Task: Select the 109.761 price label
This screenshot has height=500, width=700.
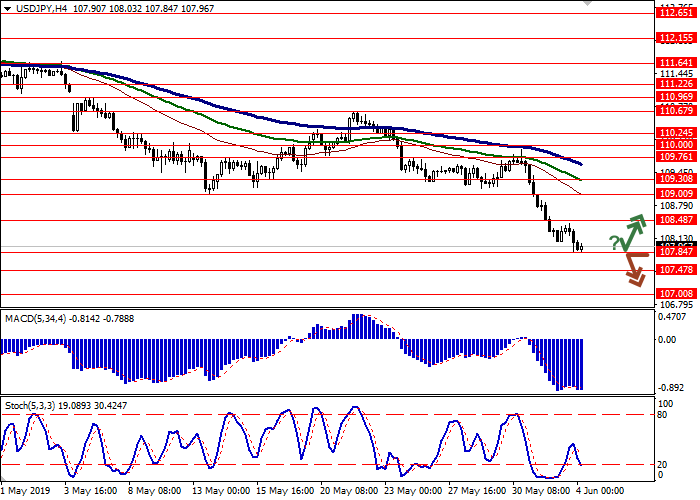Action: 675,156
